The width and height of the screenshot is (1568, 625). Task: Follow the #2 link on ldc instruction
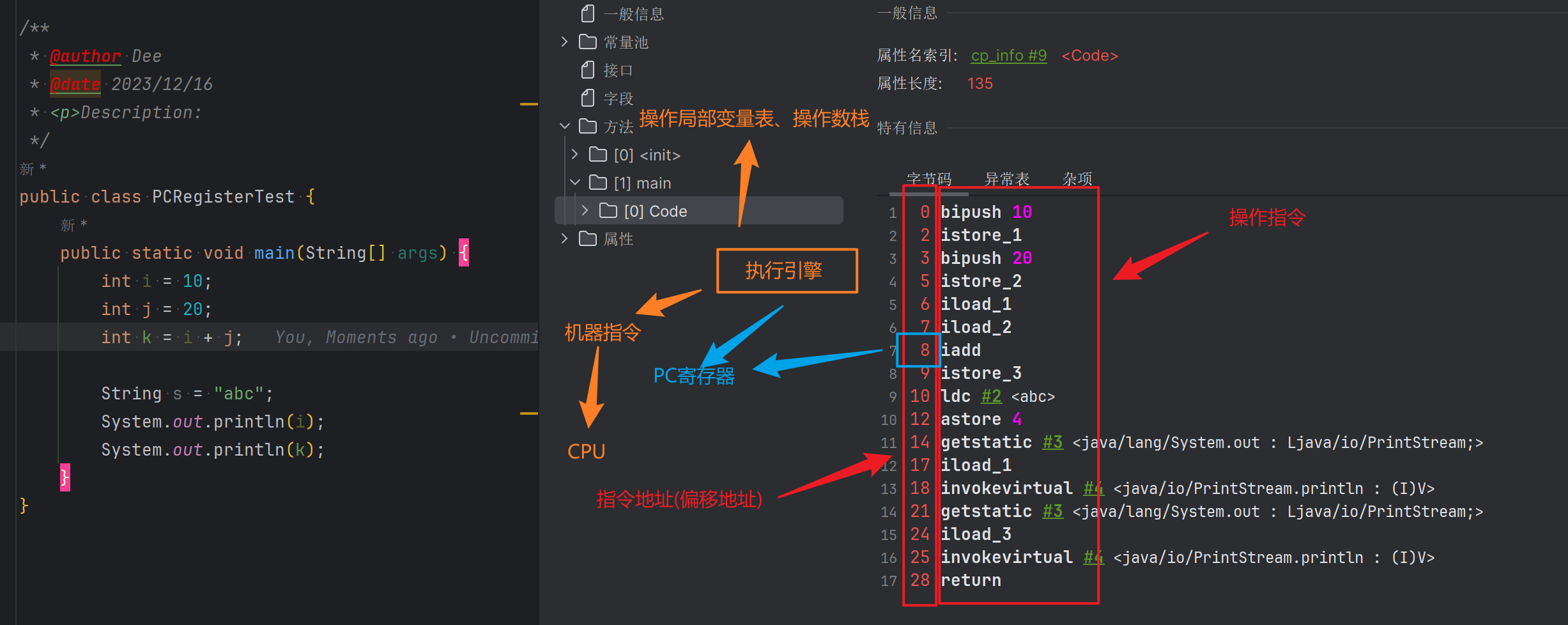coord(991,396)
